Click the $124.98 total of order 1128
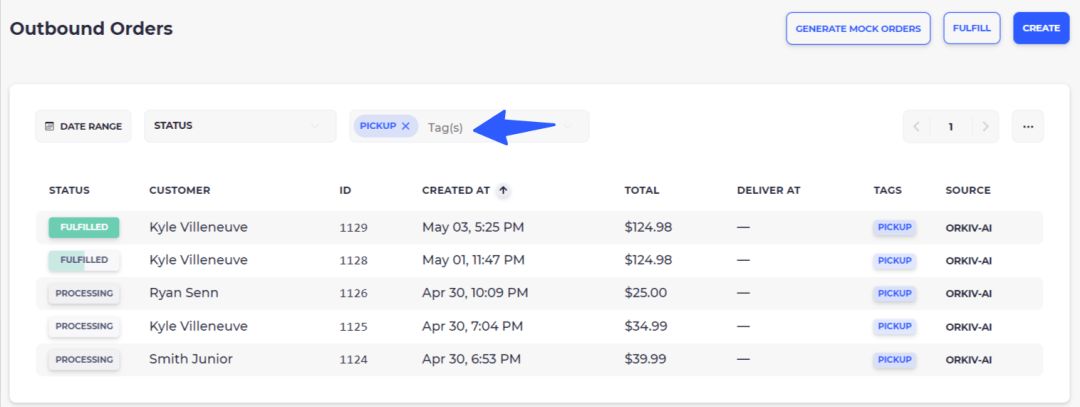The image size is (1080, 407). pos(648,260)
